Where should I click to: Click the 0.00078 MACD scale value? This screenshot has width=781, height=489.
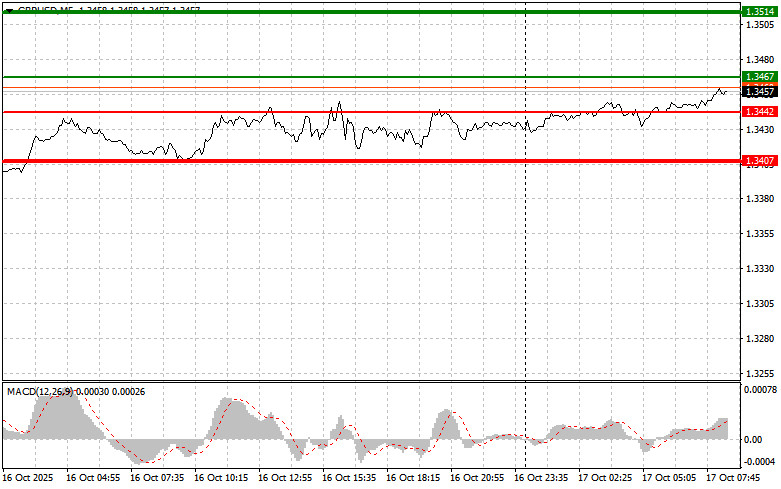(x=759, y=387)
